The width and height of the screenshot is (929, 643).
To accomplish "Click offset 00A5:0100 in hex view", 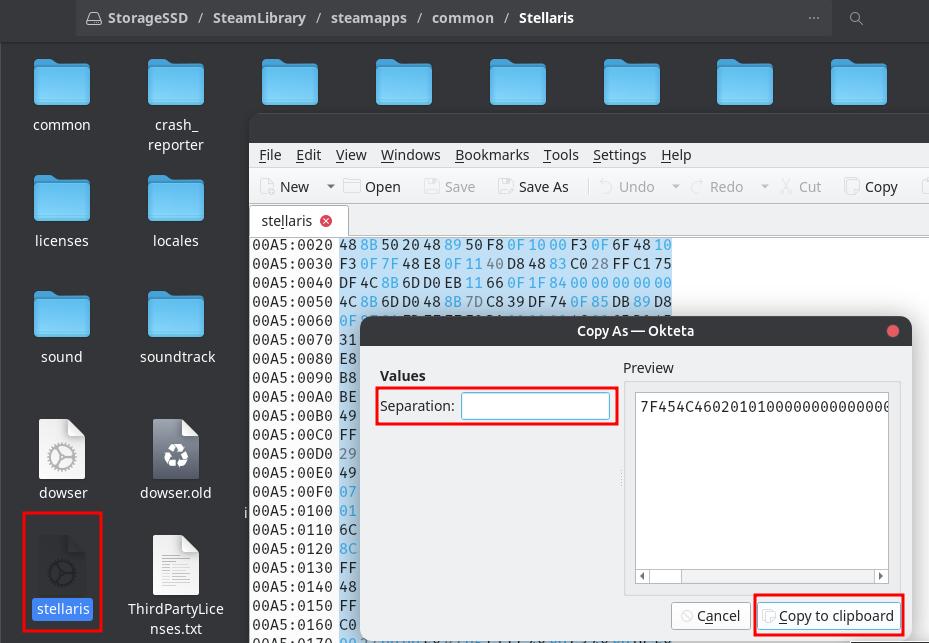I will tap(292, 511).
